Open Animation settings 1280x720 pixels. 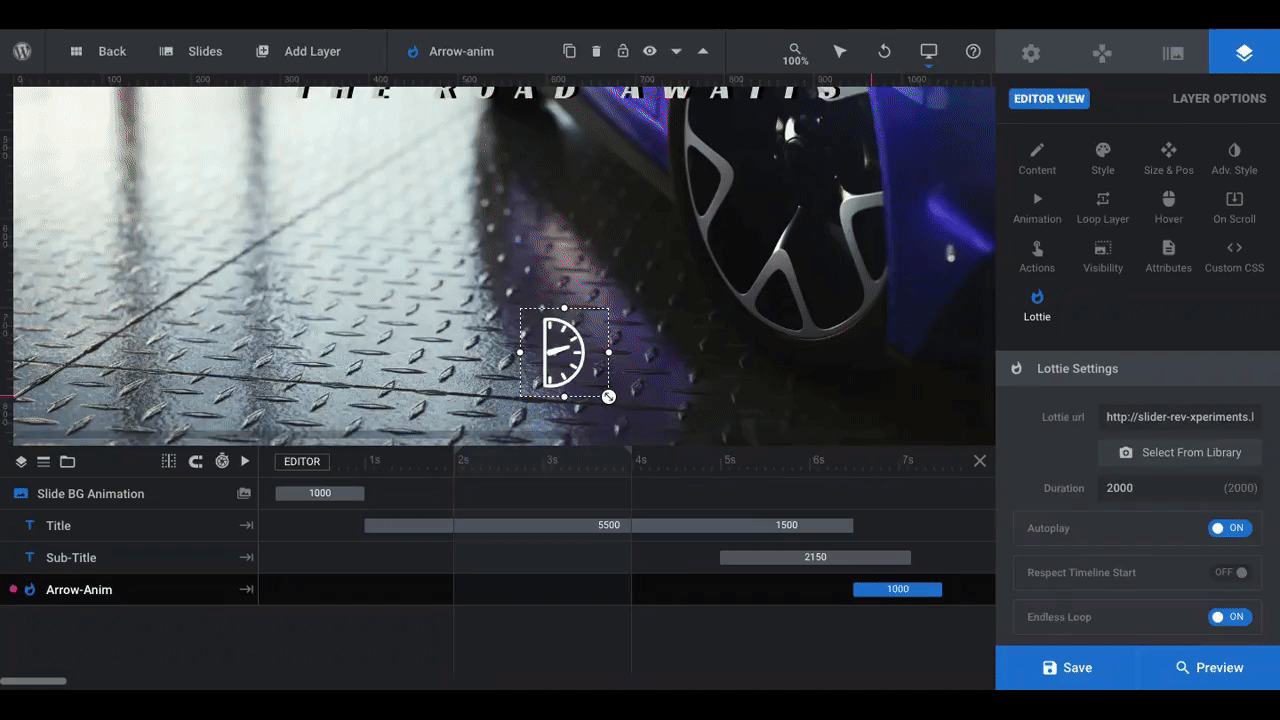tap(1037, 208)
